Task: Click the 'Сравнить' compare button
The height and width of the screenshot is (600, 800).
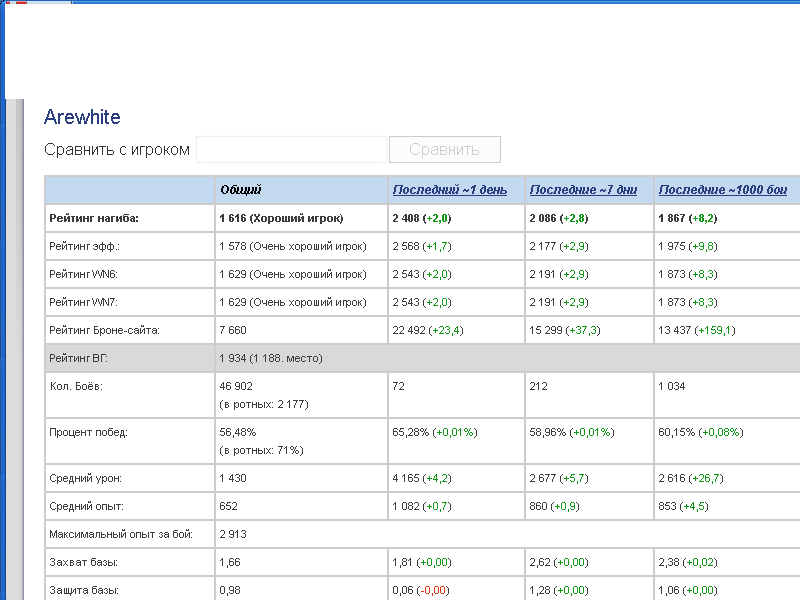Action: click(444, 150)
